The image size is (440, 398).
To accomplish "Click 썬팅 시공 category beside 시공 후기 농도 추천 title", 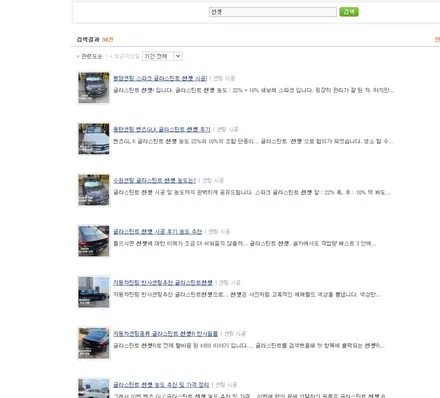I will click(x=219, y=231).
